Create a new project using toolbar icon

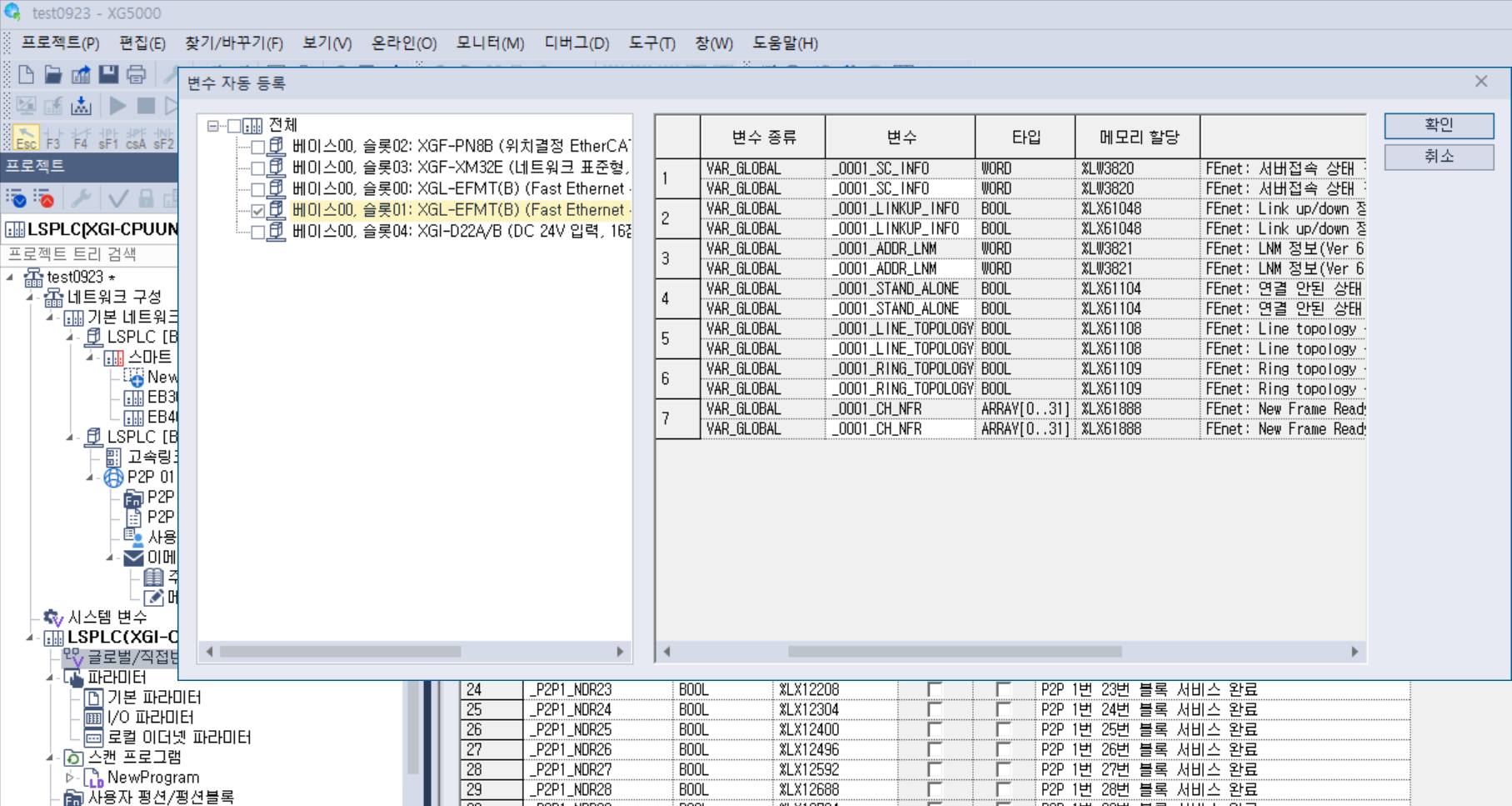pos(24,74)
